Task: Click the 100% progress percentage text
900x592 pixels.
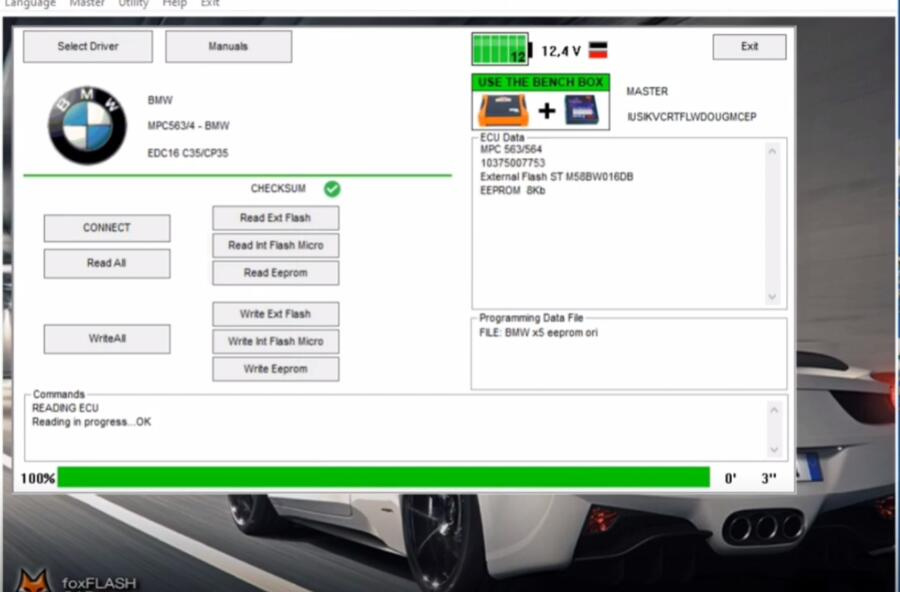Action: coord(38,478)
